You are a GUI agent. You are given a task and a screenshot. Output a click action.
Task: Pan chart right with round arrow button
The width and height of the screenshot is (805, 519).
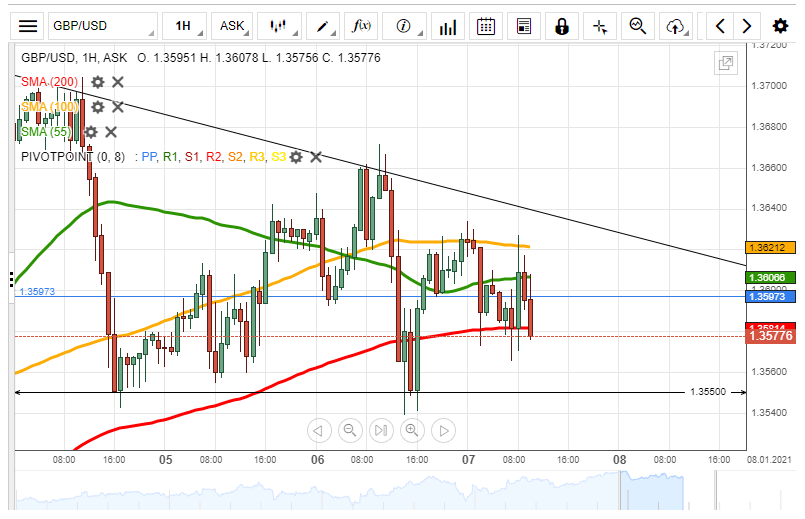click(444, 430)
